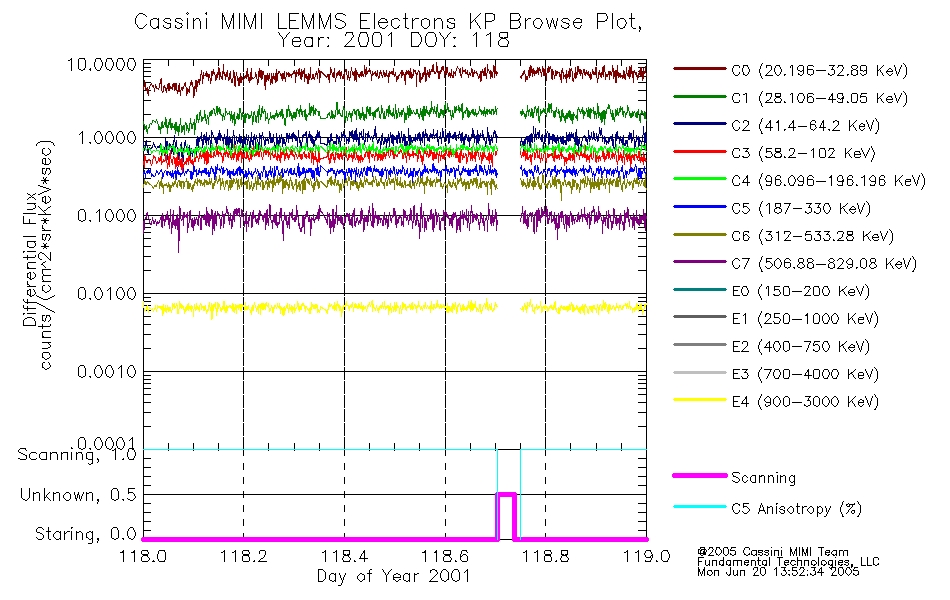Click the bright green C4 legend line swatch
Viewport: 950px width, 600px height.
(699, 179)
